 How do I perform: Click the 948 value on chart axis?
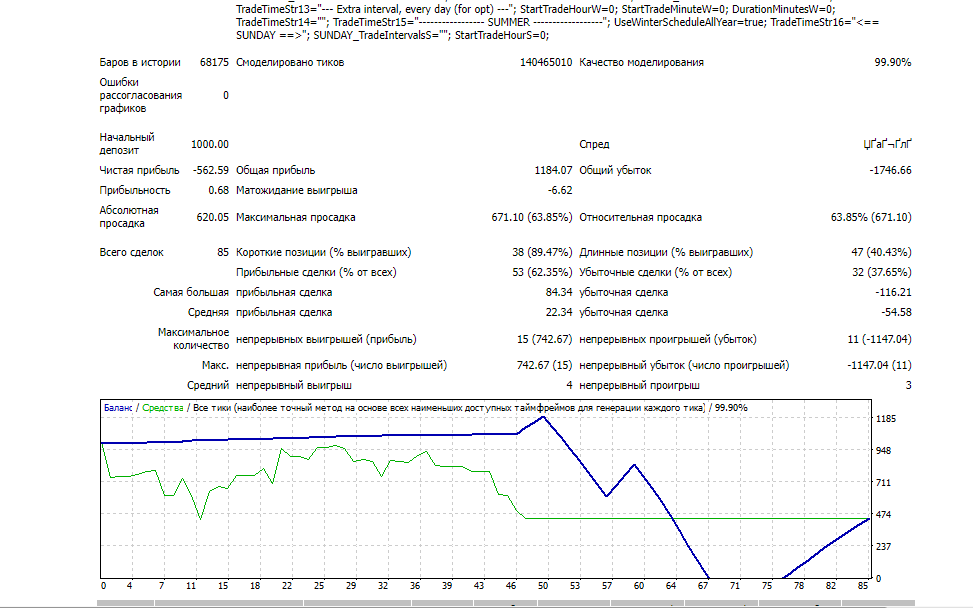click(x=883, y=450)
